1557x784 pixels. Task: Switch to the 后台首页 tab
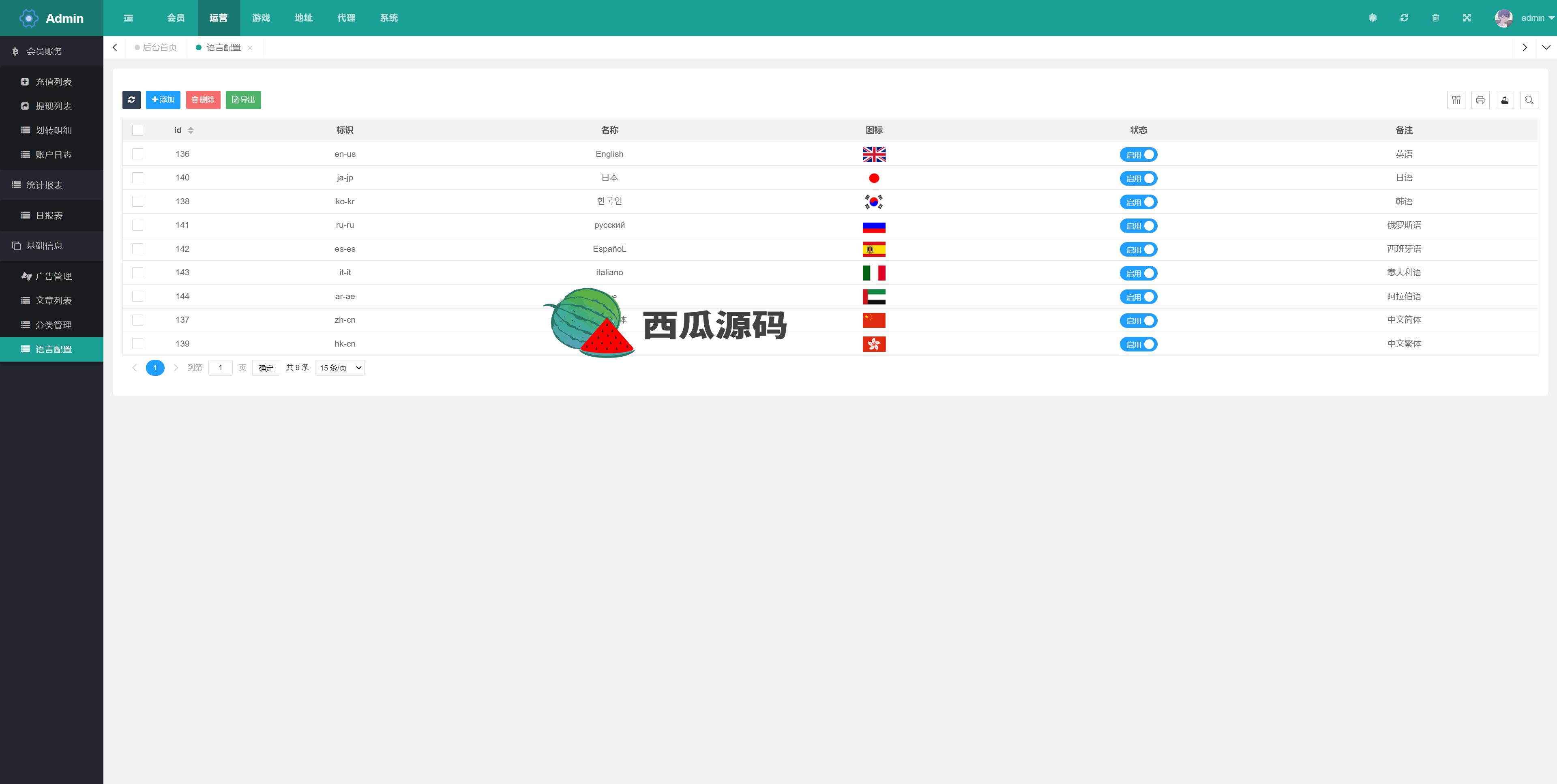[156, 48]
